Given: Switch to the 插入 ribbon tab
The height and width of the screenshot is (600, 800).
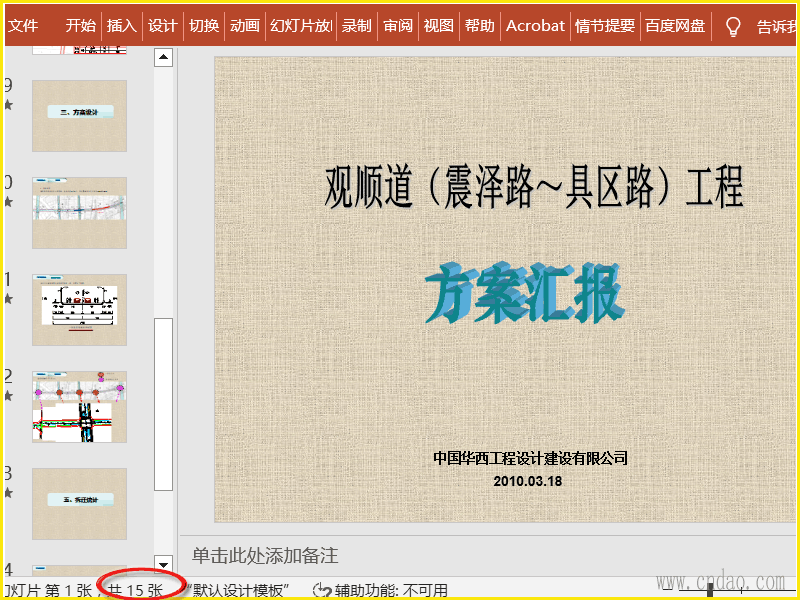Looking at the screenshot, I should tap(121, 26).
